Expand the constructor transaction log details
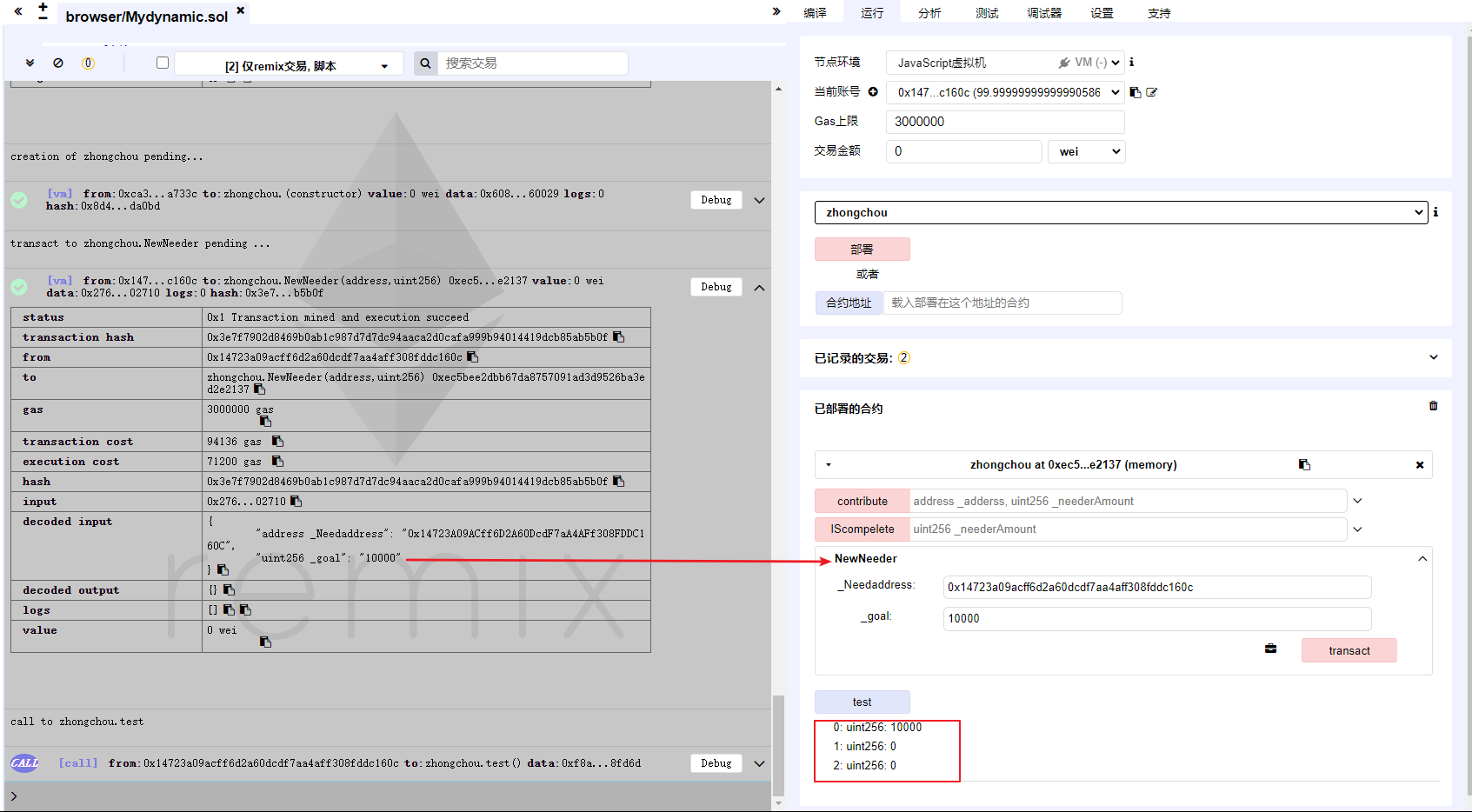The height and width of the screenshot is (812, 1472). [x=759, y=200]
